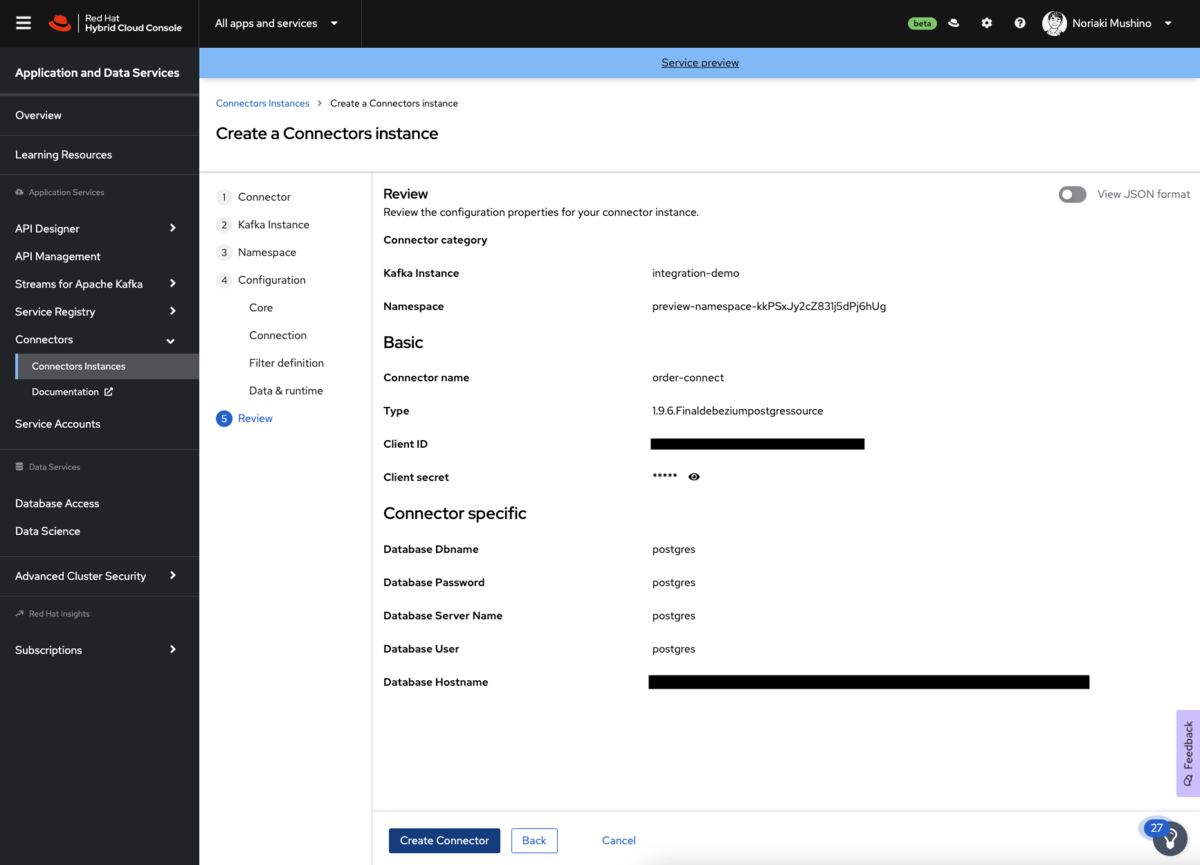Screen dimensions: 1200x865
Task: Toggle View JSON format switch
Action: coord(1072,194)
